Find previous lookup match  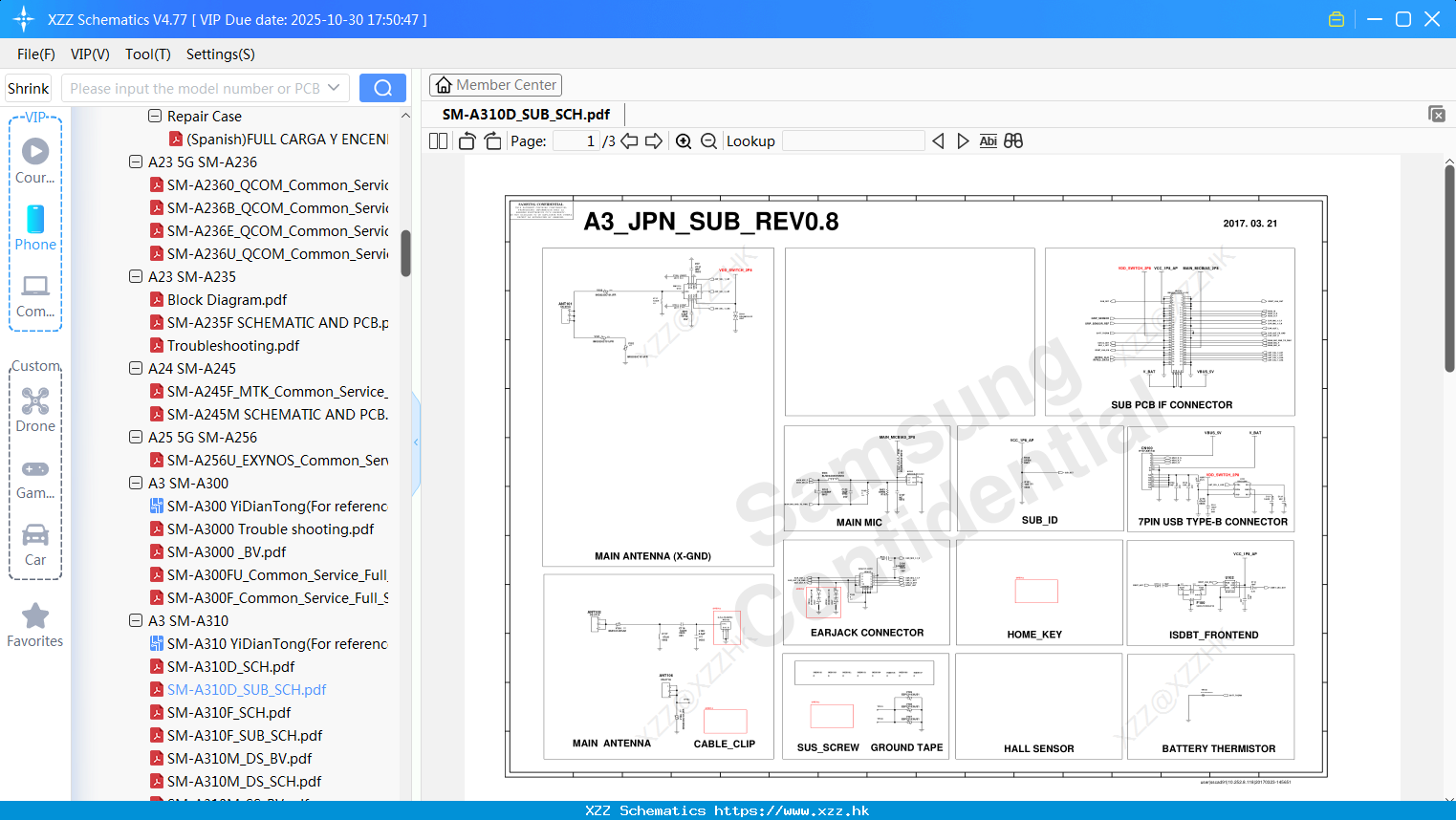tap(938, 141)
